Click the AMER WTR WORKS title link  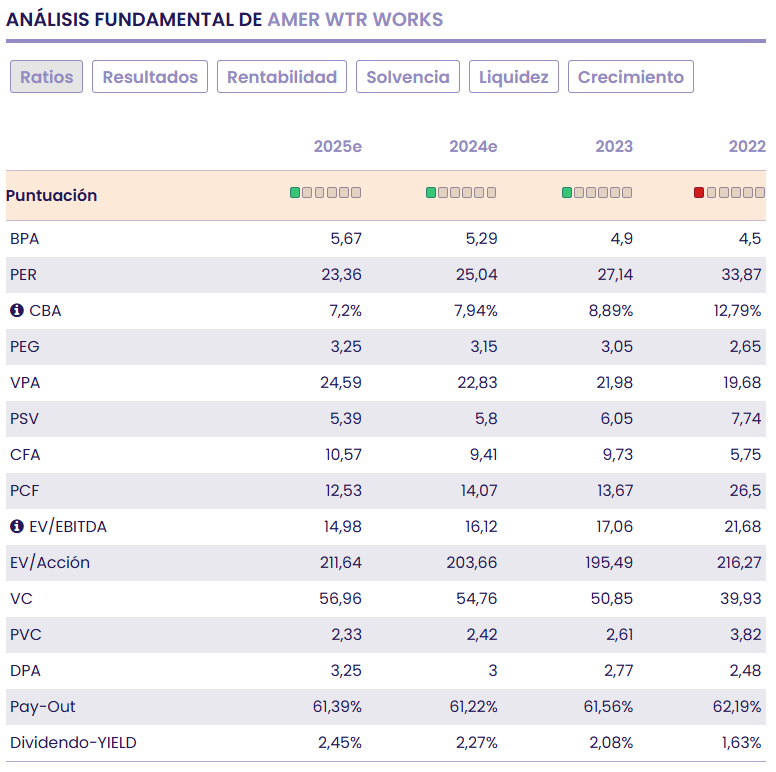click(x=355, y=20)
